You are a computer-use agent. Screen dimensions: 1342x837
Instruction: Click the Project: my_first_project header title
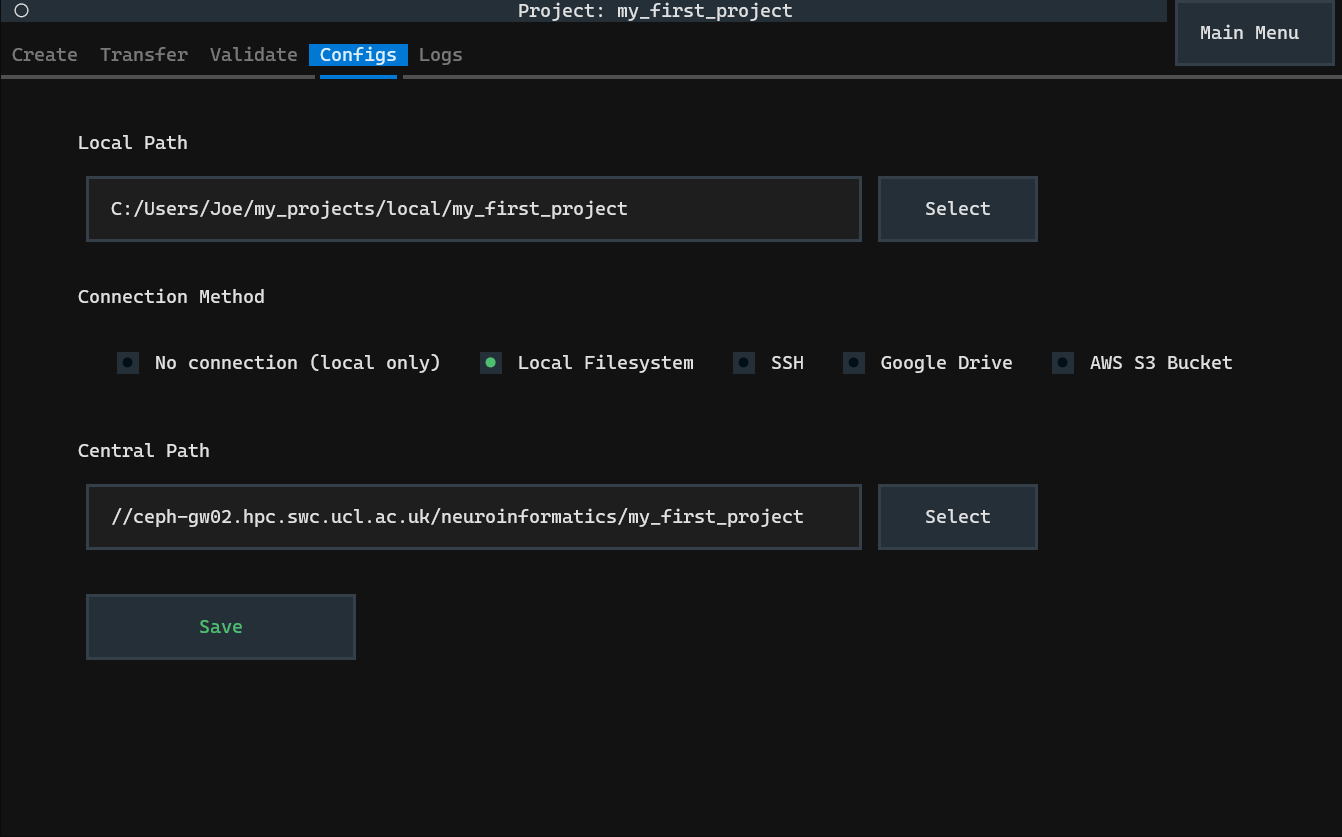[x=655, y=11]
